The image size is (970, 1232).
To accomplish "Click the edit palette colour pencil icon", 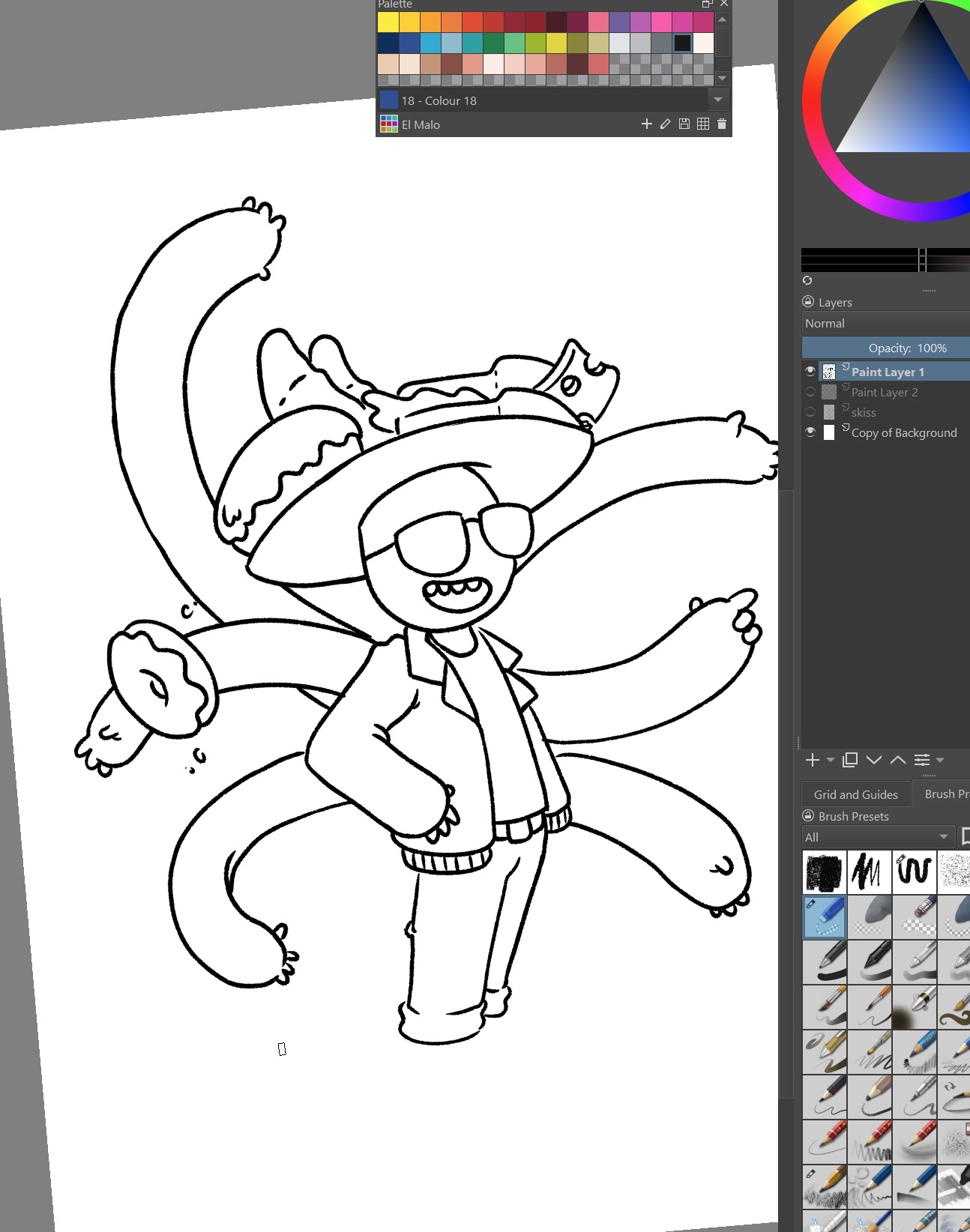I will tap(665, 124).
